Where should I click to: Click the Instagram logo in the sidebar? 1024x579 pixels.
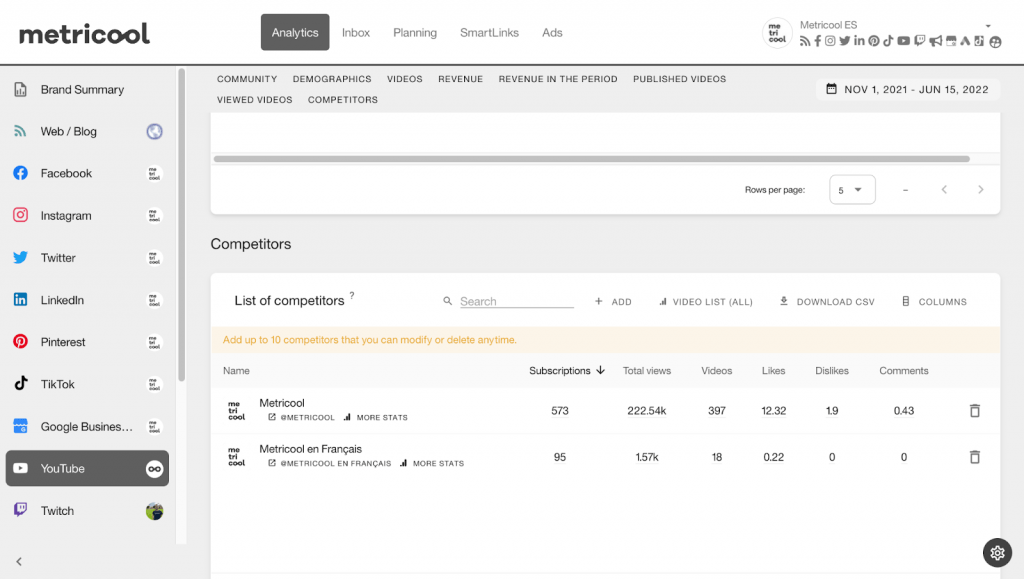[20, 215]
